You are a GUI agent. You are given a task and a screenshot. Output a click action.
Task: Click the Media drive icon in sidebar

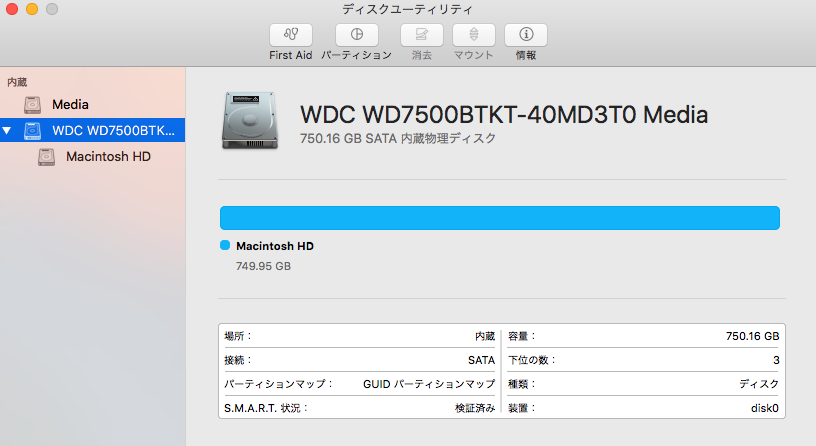pyautogui.click(x=32, y=105)
